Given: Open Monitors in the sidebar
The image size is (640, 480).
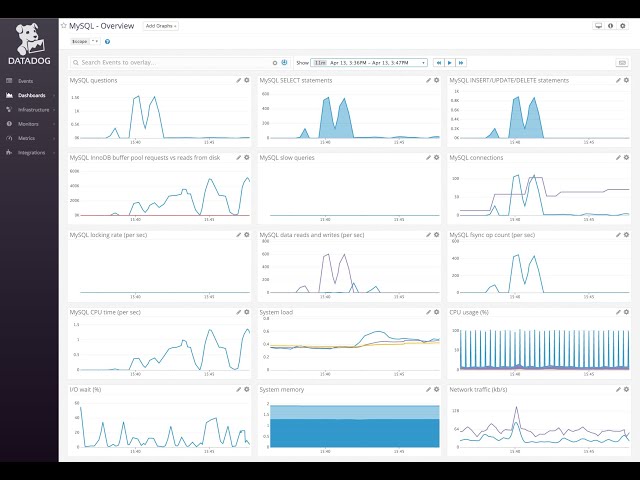Looking at the screenshot, I should (28, 124).
